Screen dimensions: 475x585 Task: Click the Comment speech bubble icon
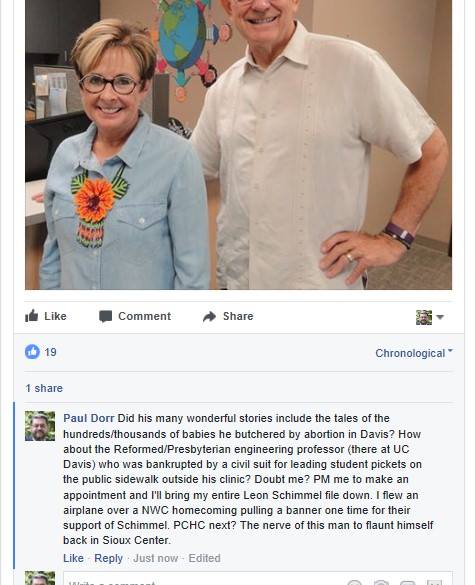coord(105,316)
